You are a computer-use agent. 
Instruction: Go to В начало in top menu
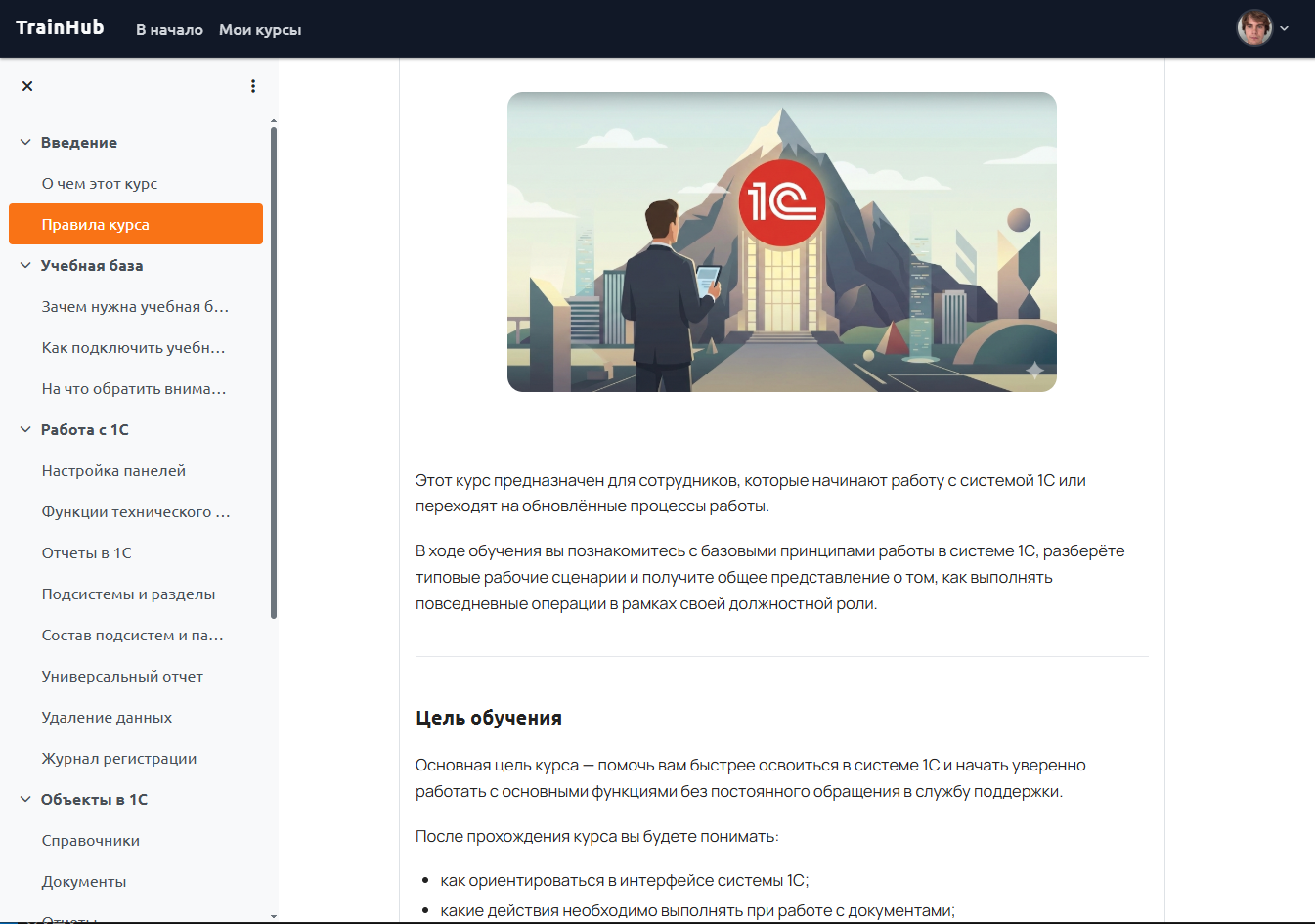click(169, 30)
